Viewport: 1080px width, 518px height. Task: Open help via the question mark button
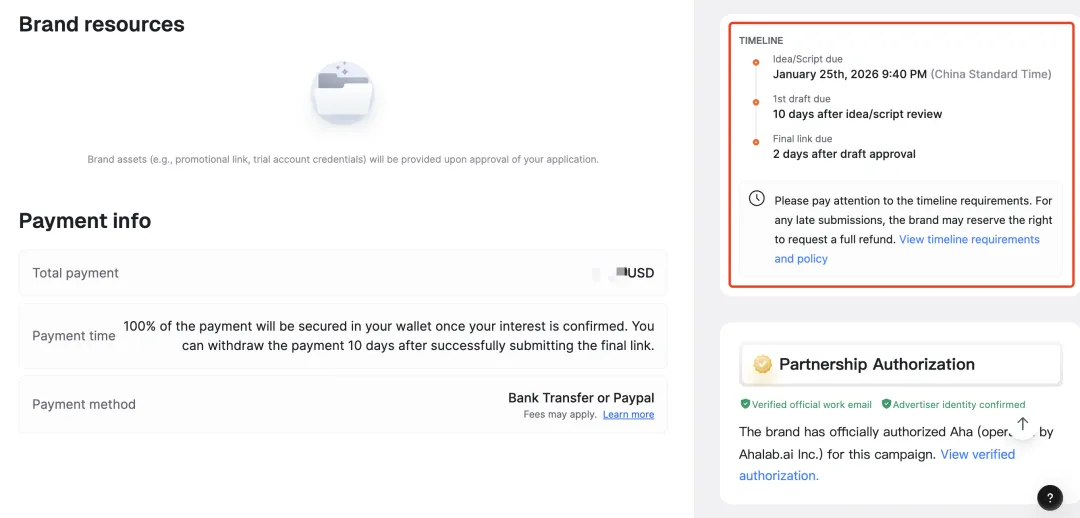tap(1049, 496)
